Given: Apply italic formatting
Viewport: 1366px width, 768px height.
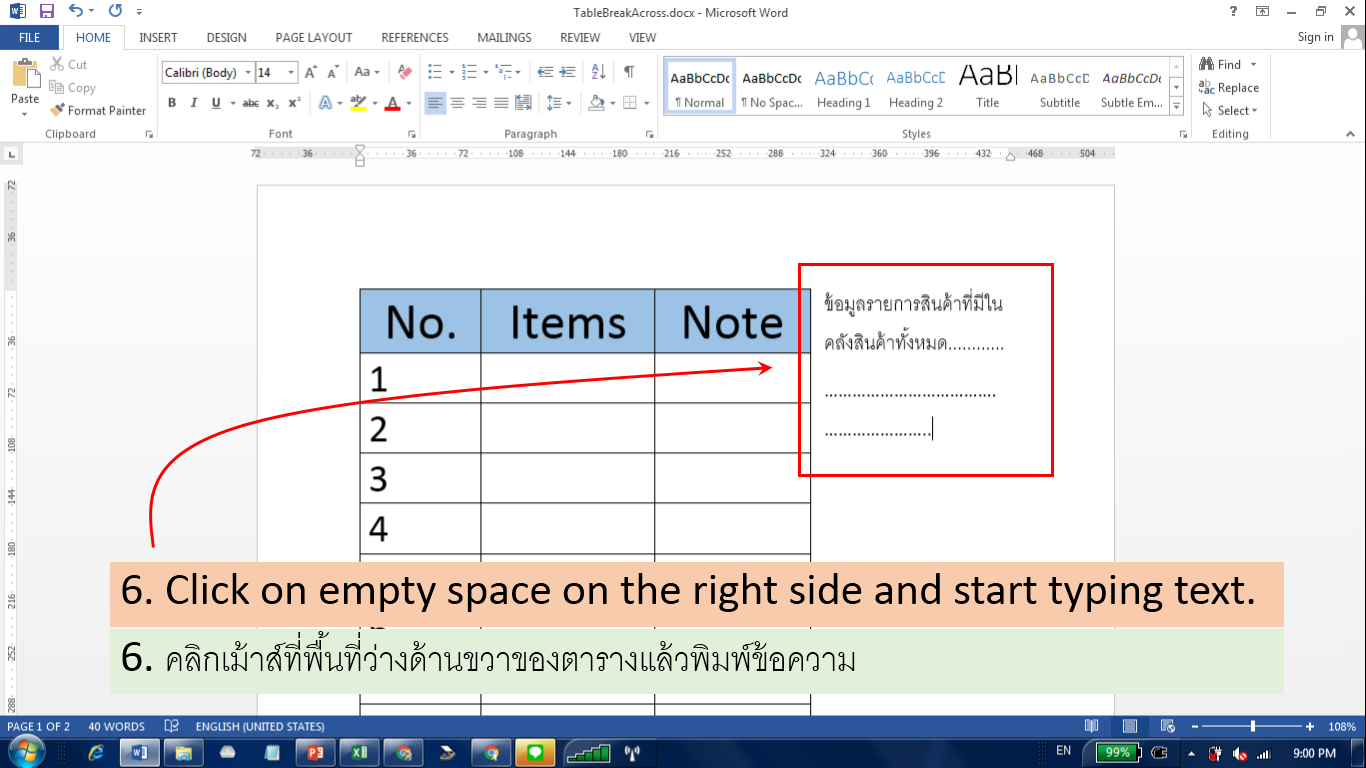Looking at the screenshot, I should coord(192,103).
